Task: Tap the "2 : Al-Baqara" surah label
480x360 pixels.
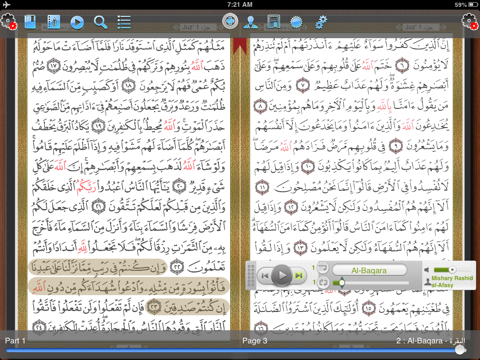Action: point(430,341)
